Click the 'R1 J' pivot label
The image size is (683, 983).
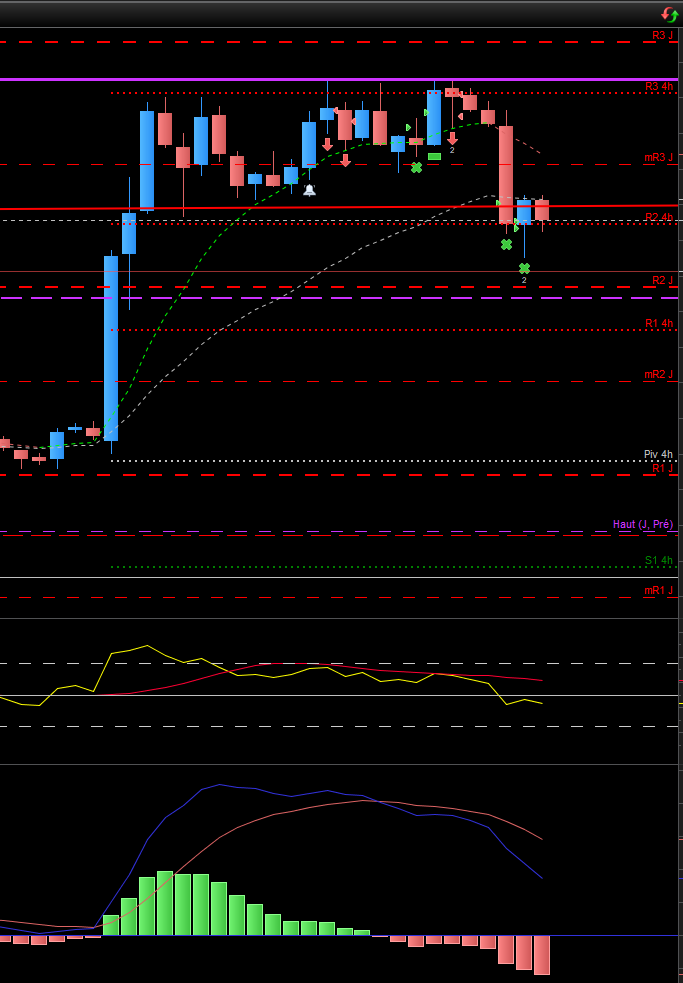tap(662, 468)
